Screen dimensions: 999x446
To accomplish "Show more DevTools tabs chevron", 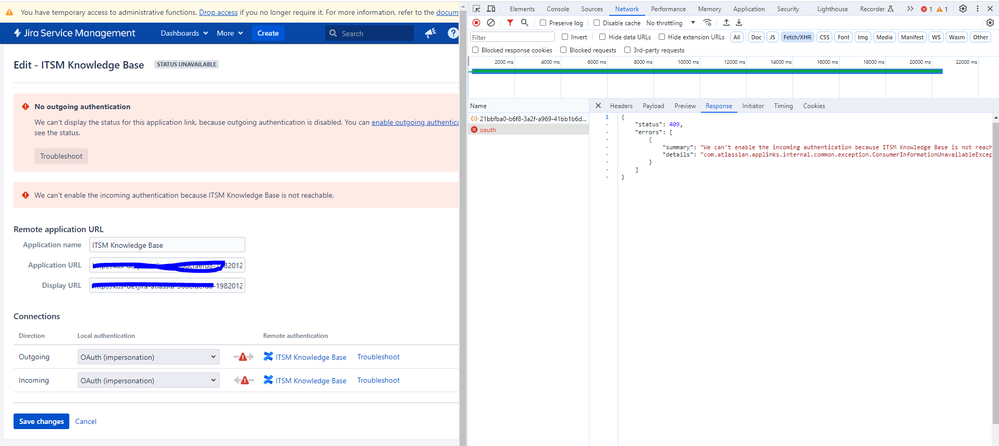I will coord(910,9).
